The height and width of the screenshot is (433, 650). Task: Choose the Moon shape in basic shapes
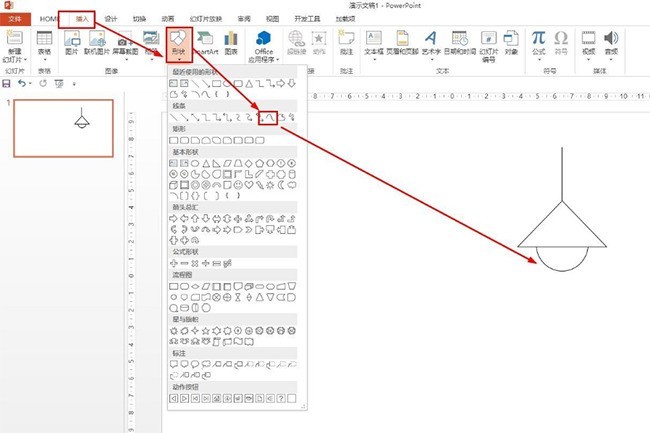(281, 185)
